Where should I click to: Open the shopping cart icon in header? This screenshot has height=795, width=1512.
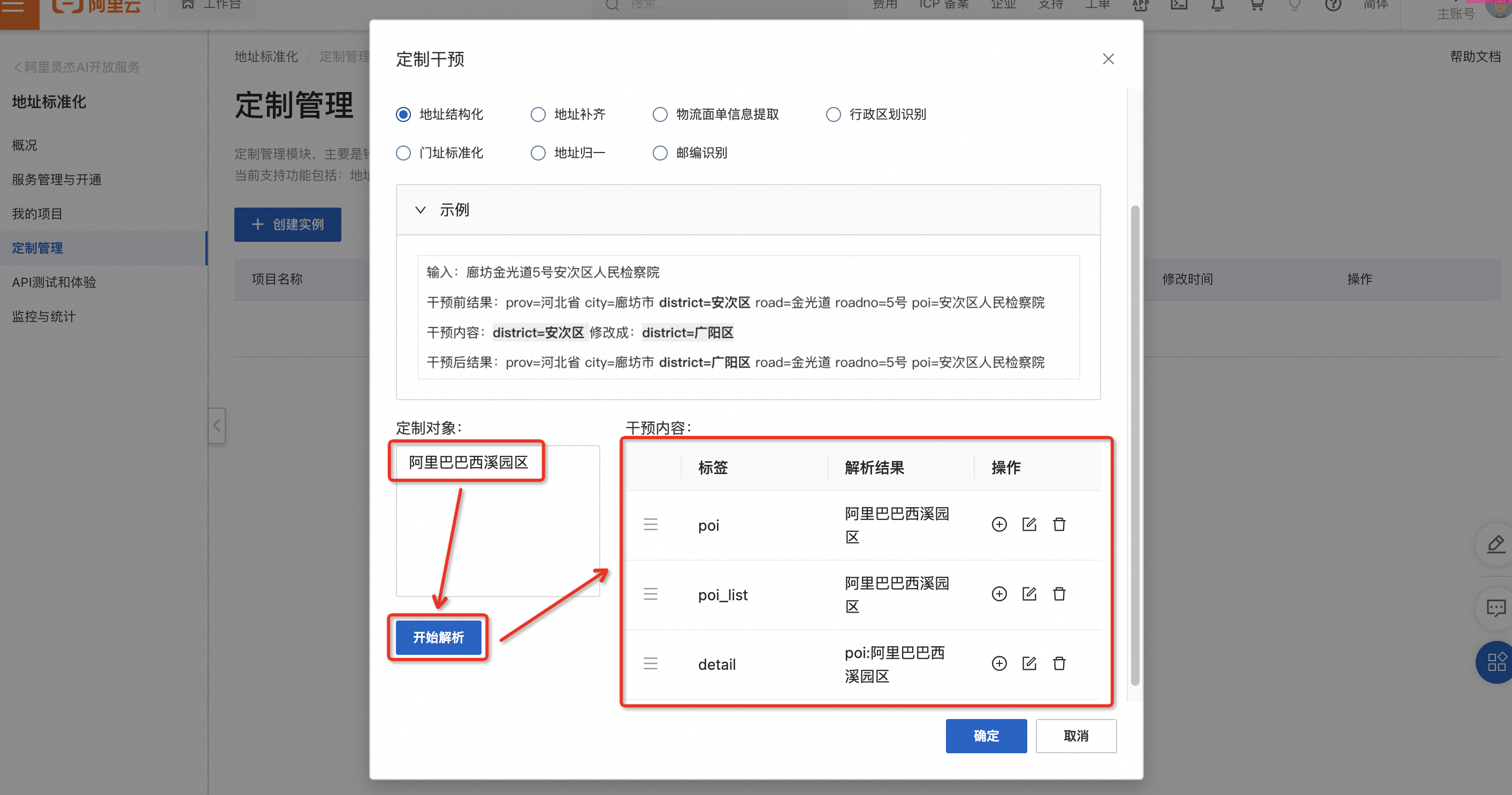[1256, 5]
